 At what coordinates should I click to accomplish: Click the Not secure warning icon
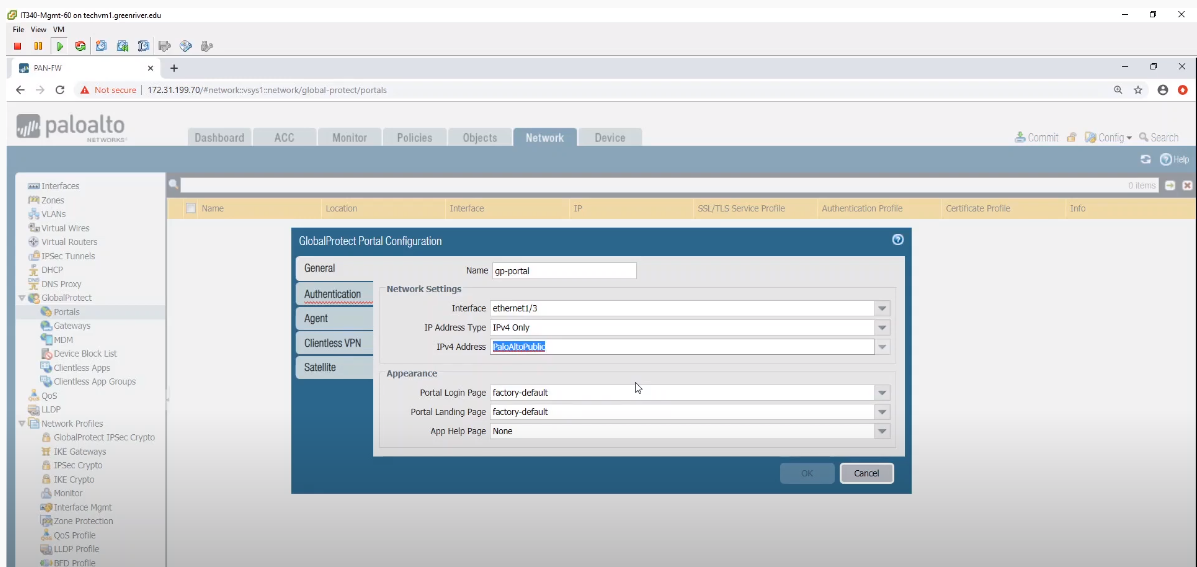(84, 90)
